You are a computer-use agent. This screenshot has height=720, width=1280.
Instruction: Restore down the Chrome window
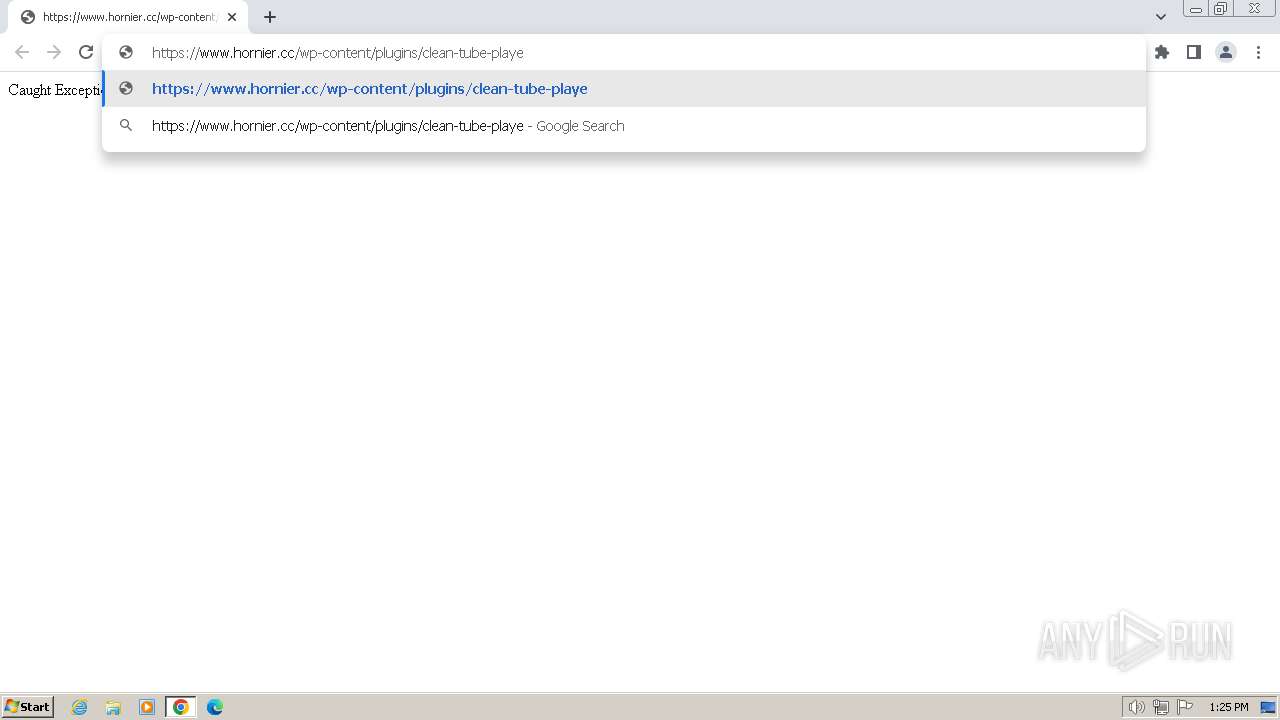(x=1221, y=9)
